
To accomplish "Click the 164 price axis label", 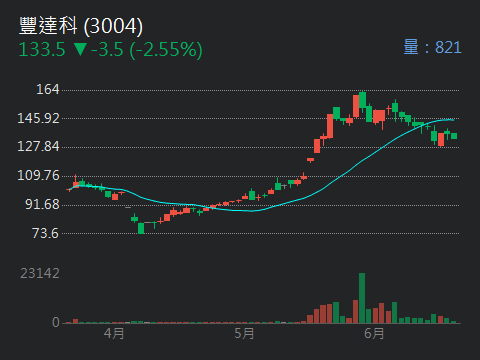I will click(x=48, y=89).
